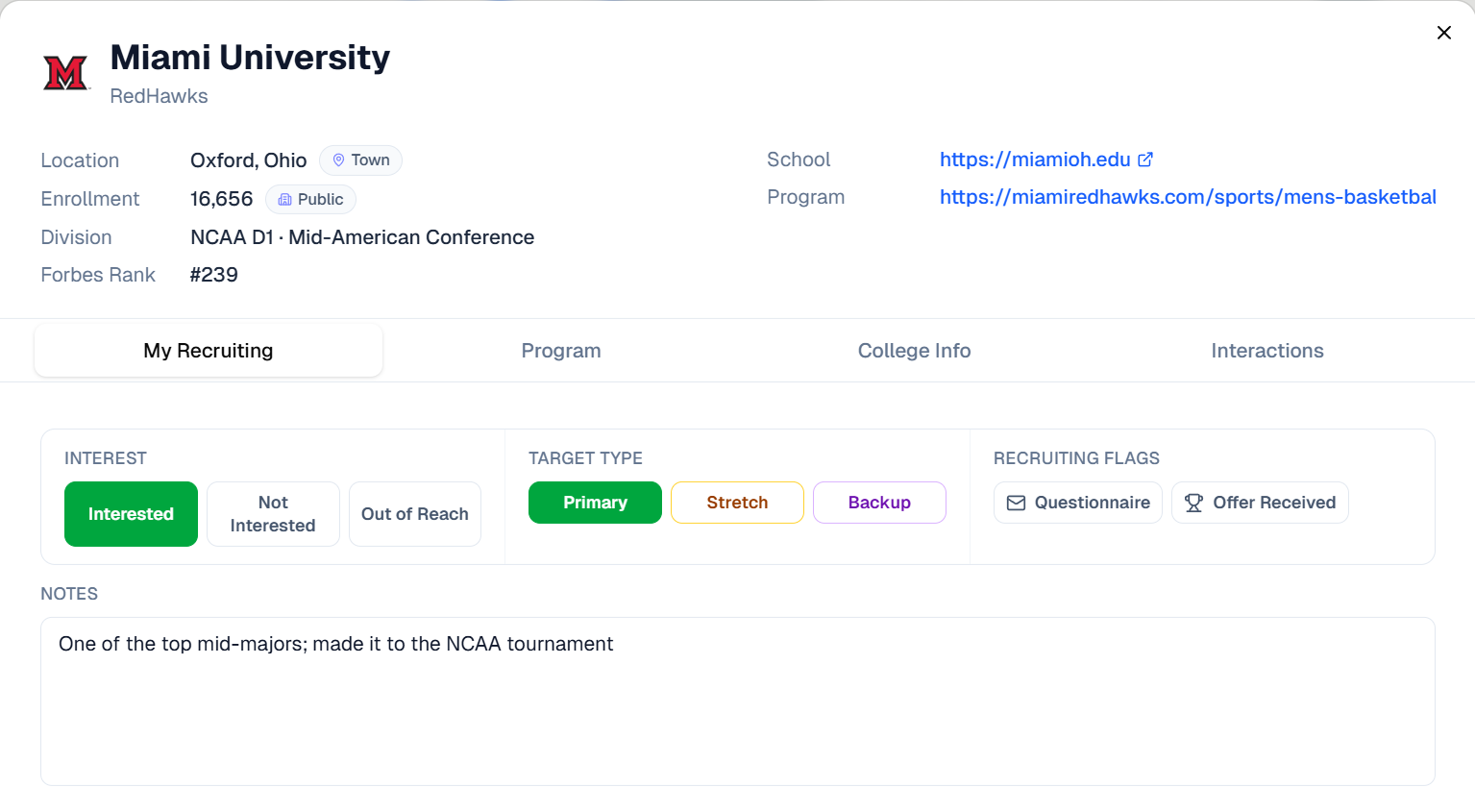
Task: Click the 16,656 enrollment value
Action: pyautogui.click(x=221, y=199)
